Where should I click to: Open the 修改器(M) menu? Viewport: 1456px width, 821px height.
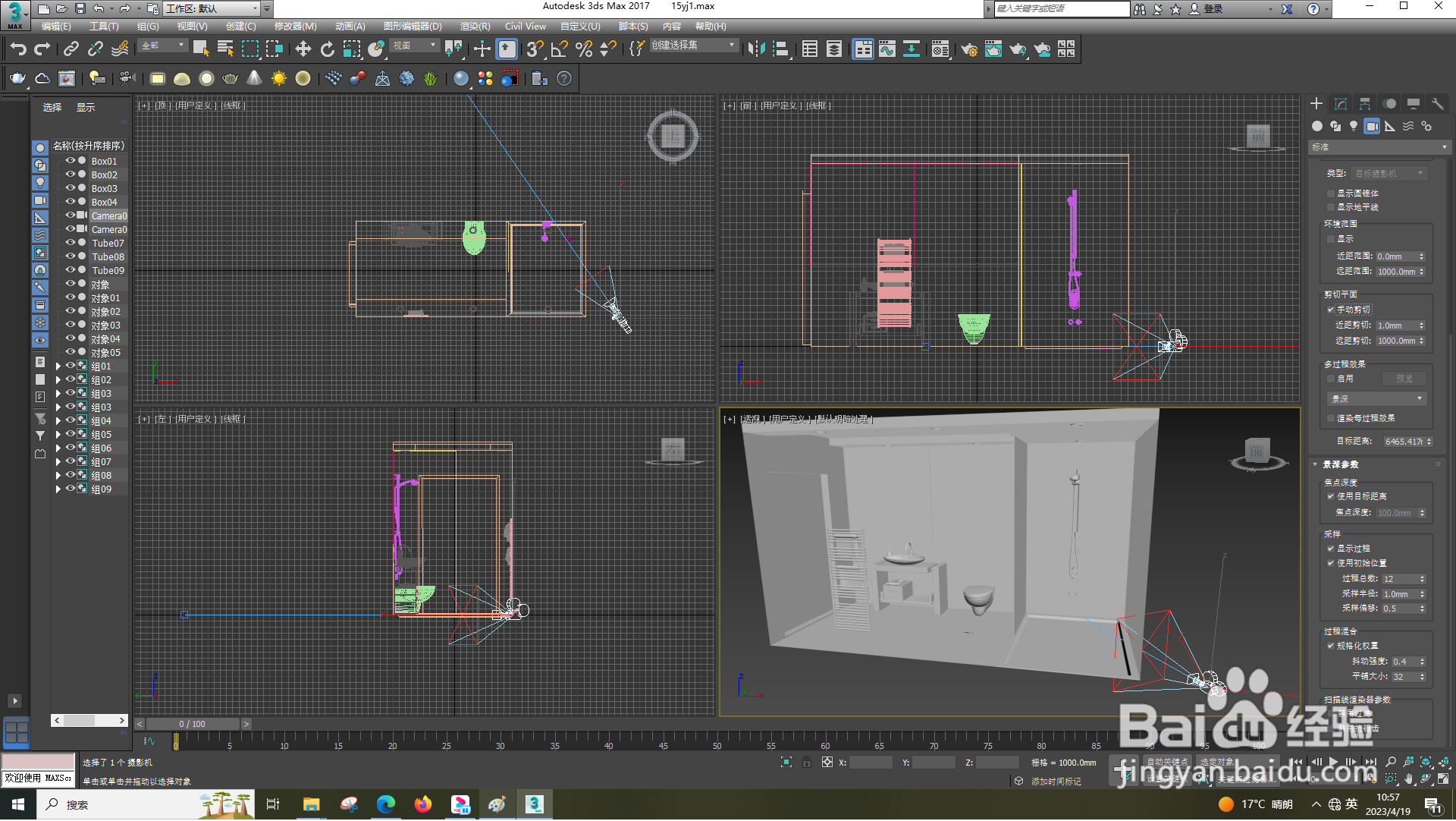point(295,27)
